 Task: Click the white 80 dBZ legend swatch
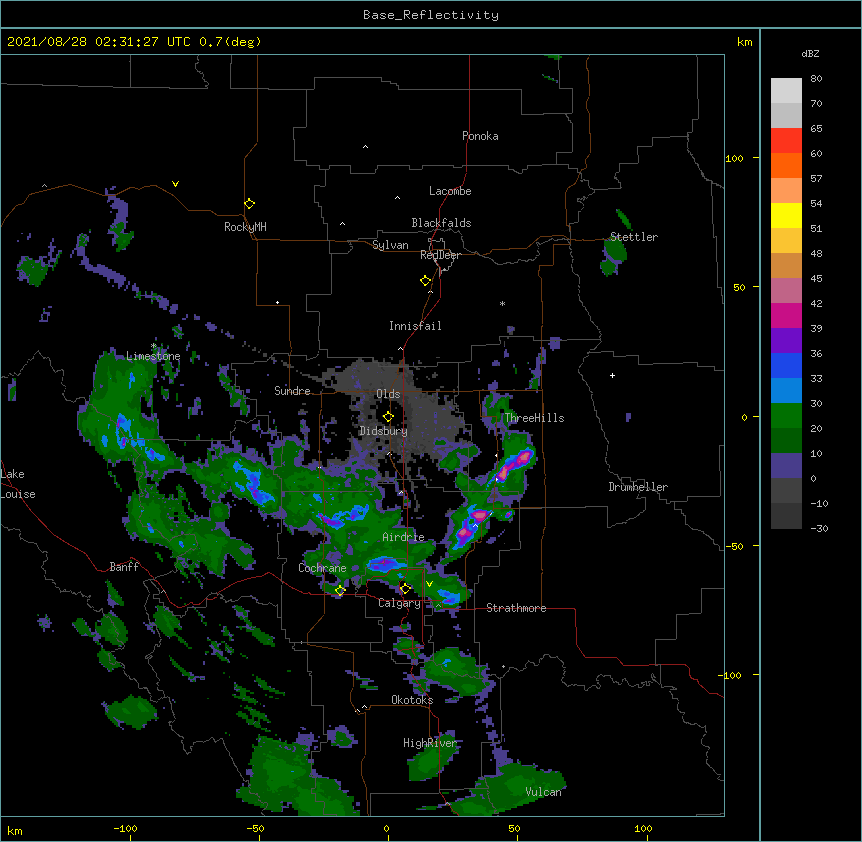tap(786, 91)
